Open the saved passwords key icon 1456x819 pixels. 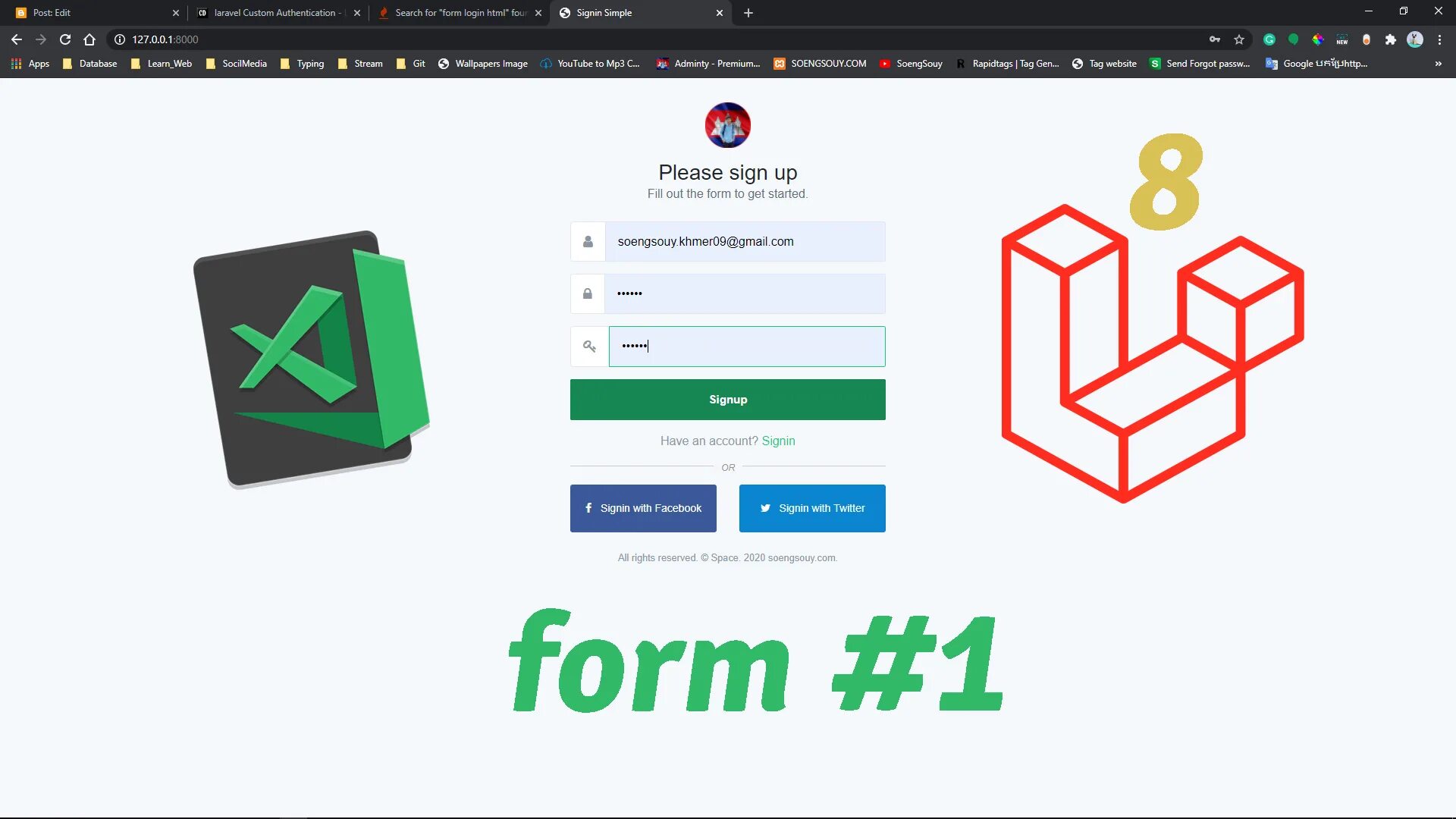pos(1215,39)
